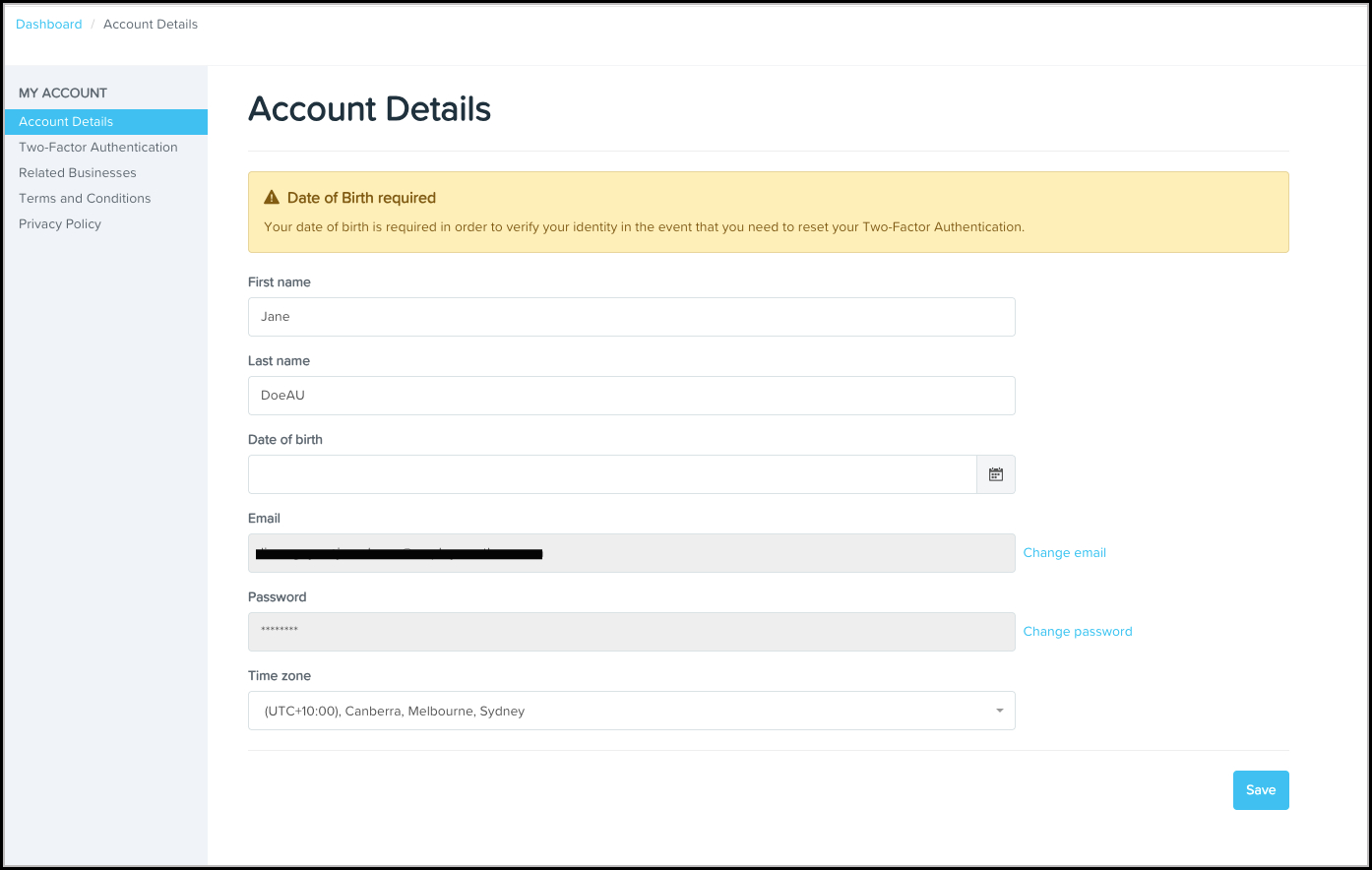Click the Change email link
Viewport: 1372px width, 870px height.
1064,552
